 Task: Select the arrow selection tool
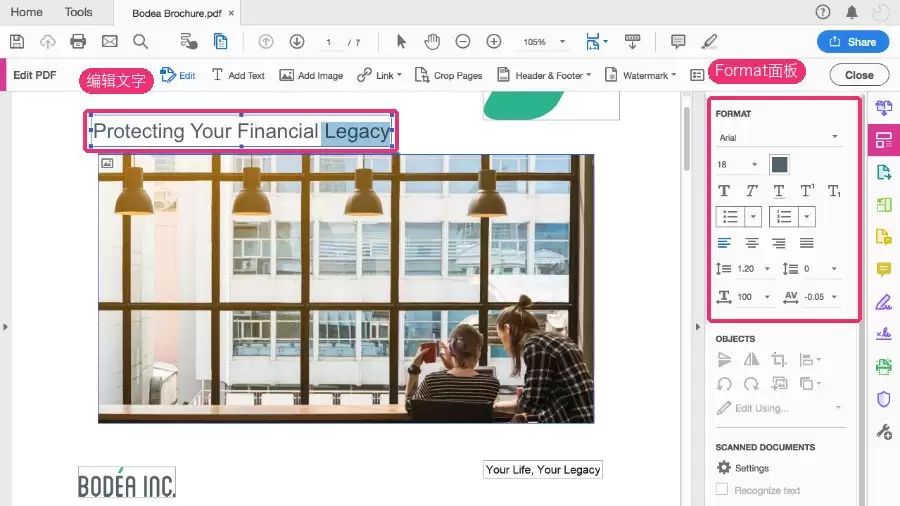tap(401, 41)
